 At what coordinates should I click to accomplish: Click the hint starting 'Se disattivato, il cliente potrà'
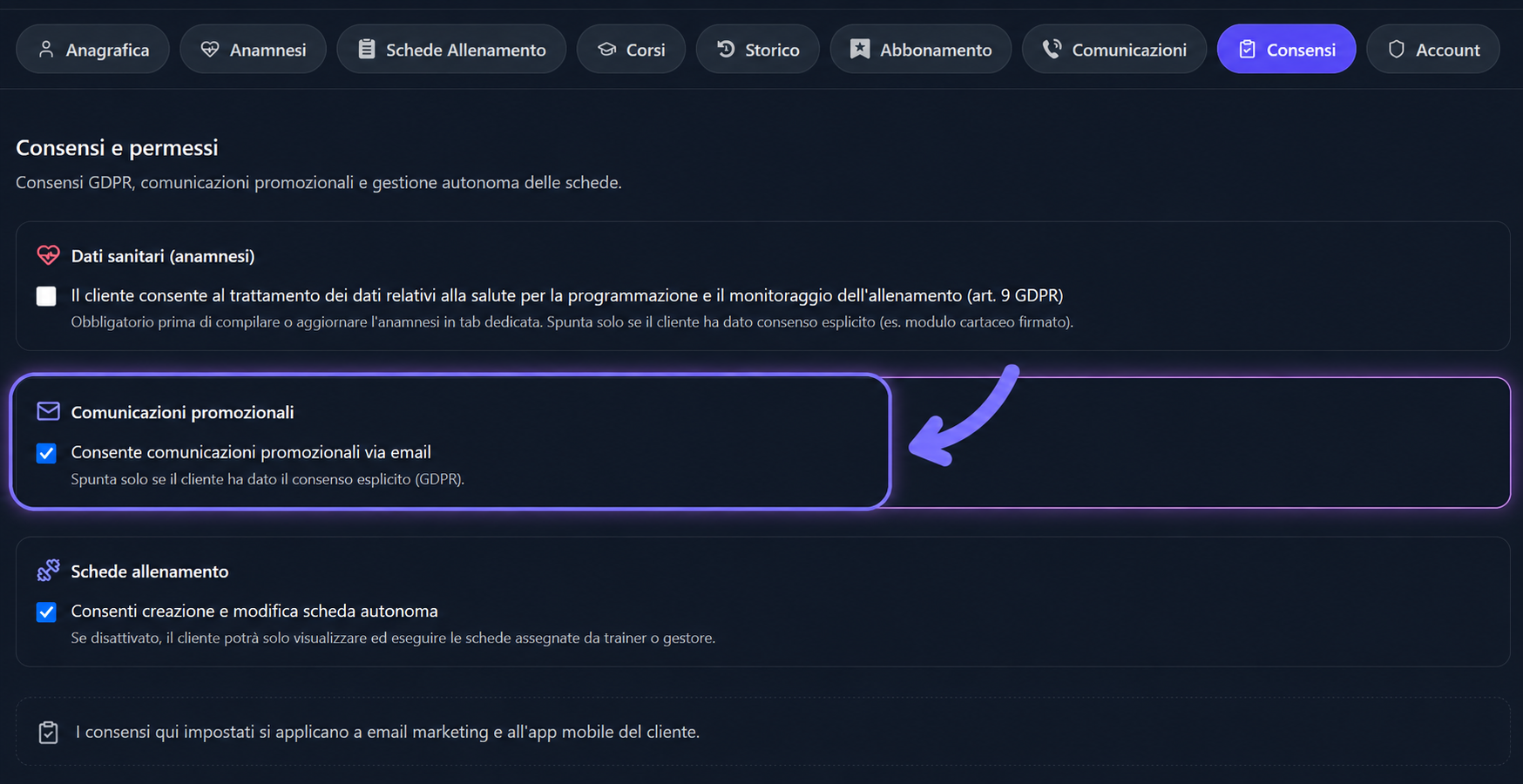393,638
